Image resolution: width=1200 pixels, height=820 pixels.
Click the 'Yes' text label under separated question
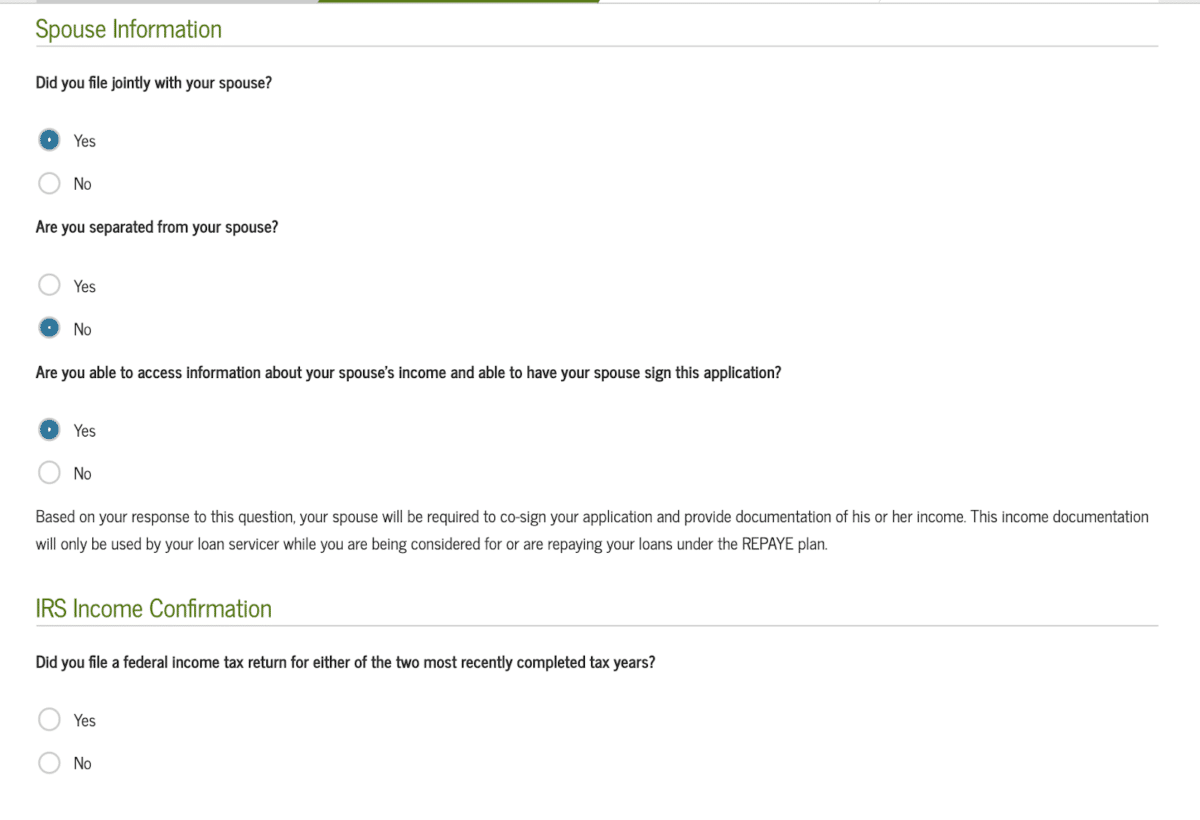point(85,286)
